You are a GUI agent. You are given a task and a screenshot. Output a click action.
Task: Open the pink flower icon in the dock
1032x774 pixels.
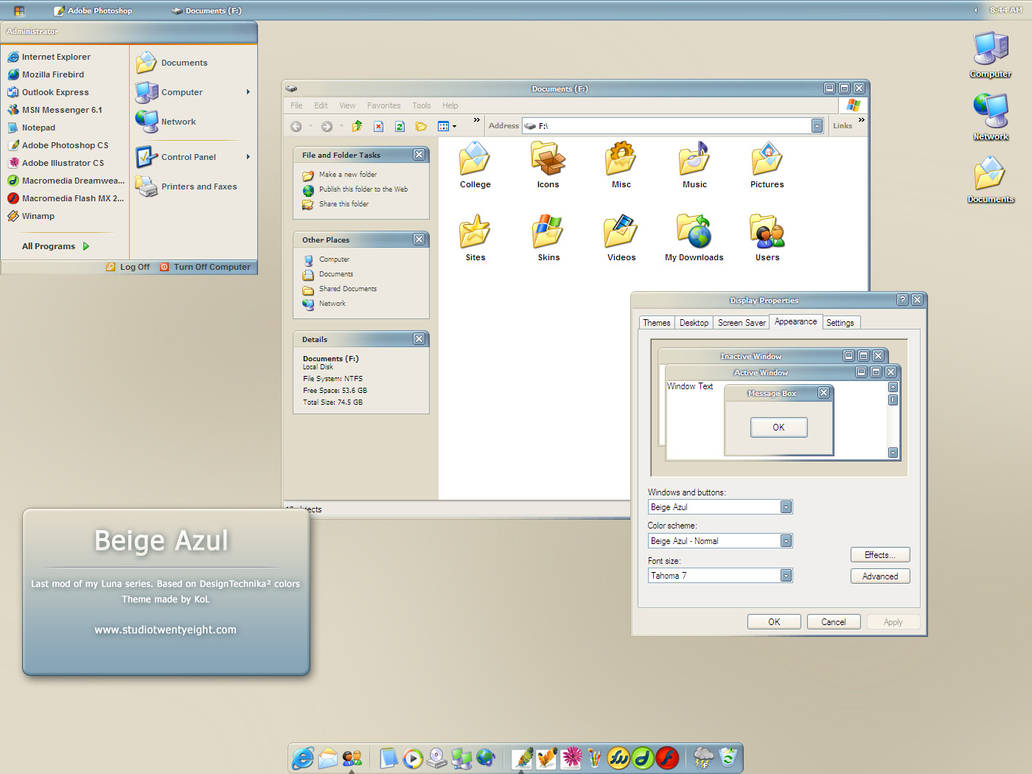click(571, 758)
